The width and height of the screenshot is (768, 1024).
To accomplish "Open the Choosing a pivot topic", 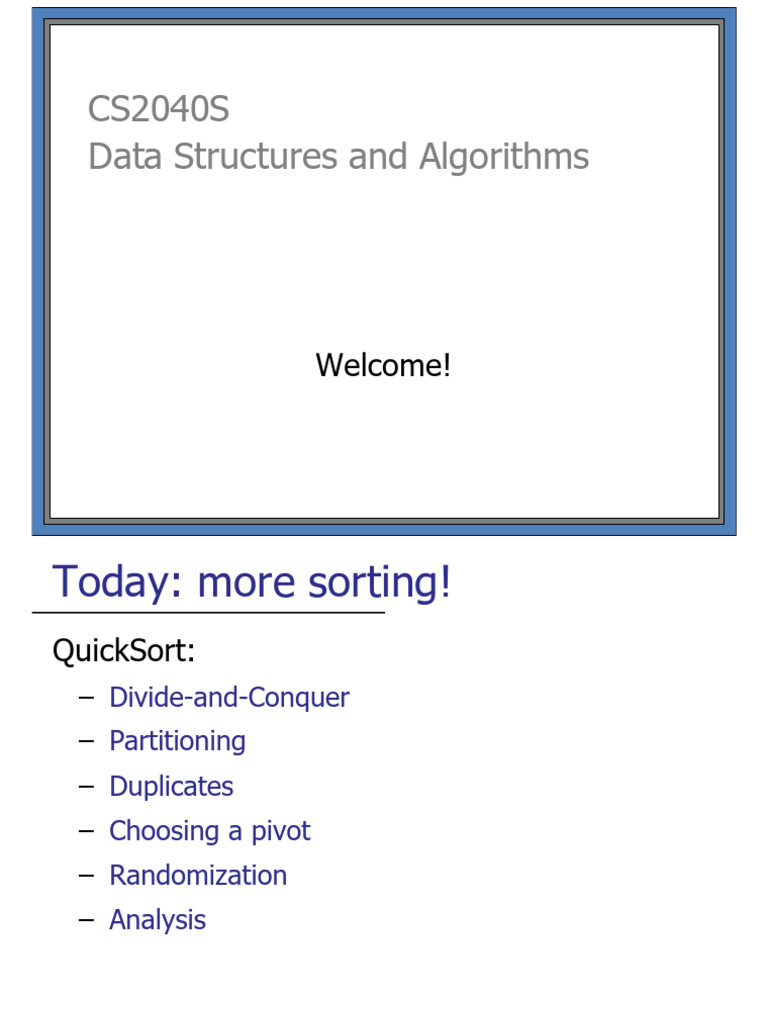I will click(209, 831).
